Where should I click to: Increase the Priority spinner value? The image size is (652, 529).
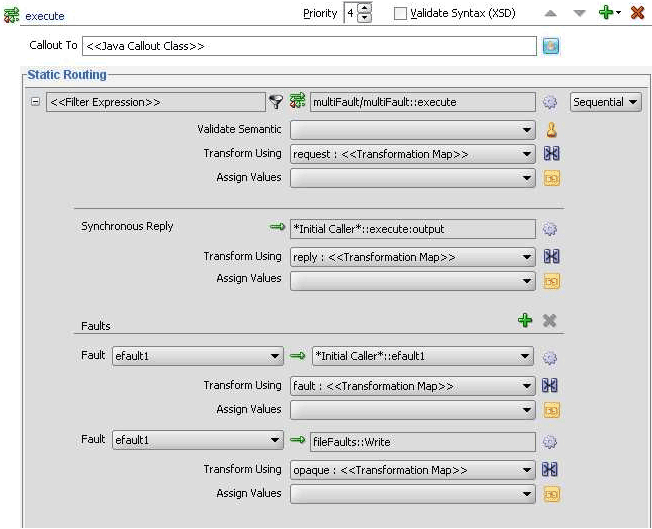coord(365,8)
